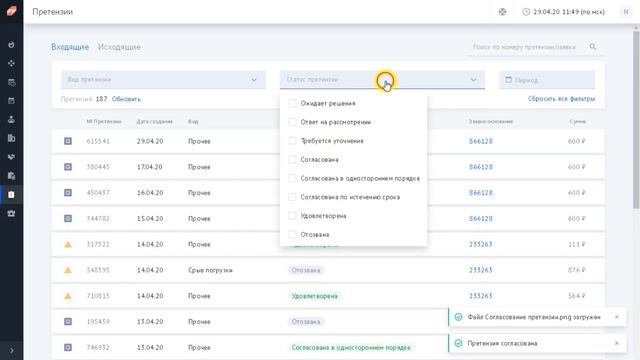Click the warning triangle of claim 710815
The width and height of the screenshot is (640, 360).
[68, 296]
